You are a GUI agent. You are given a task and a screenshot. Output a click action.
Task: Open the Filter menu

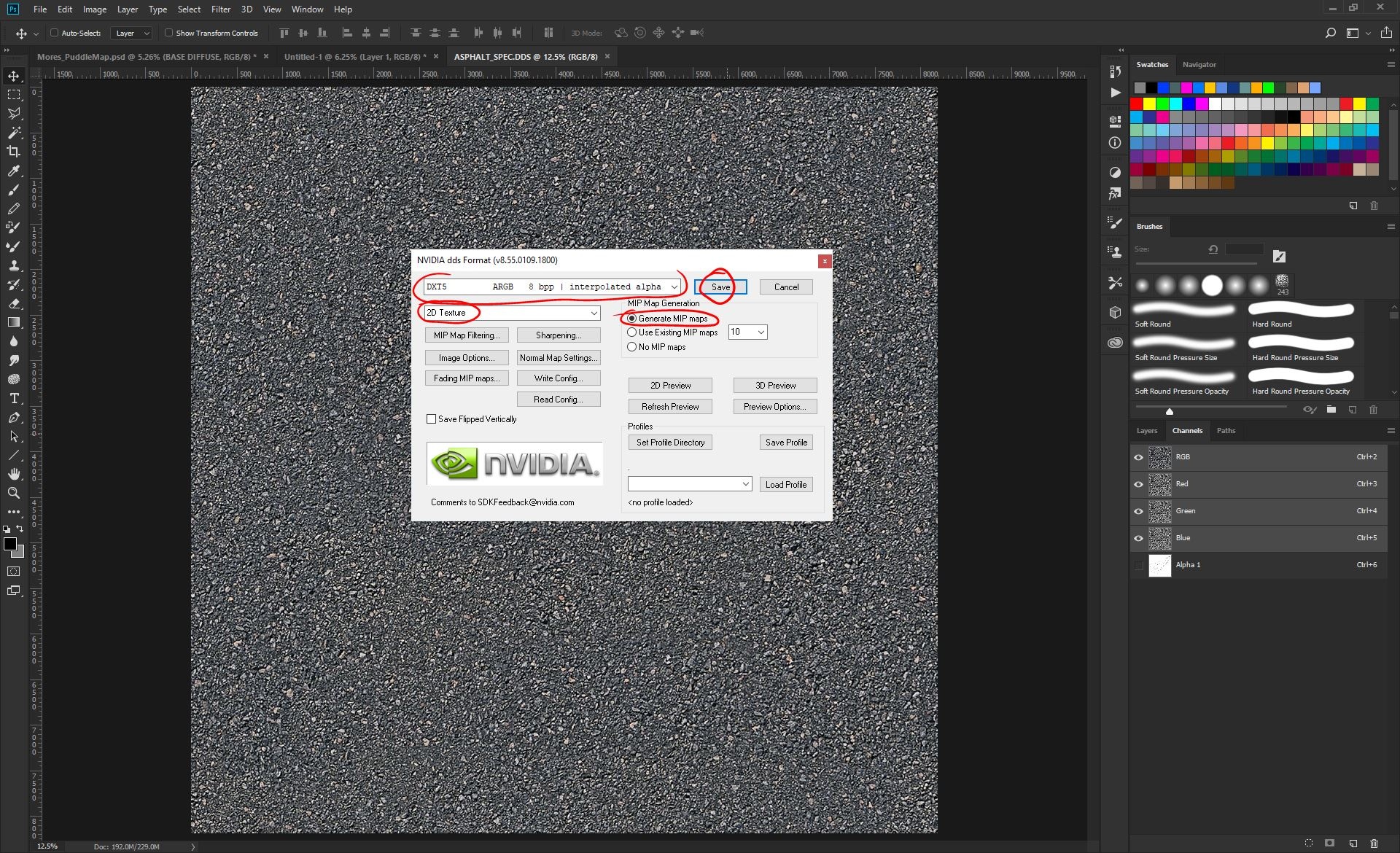click(220, 9)
